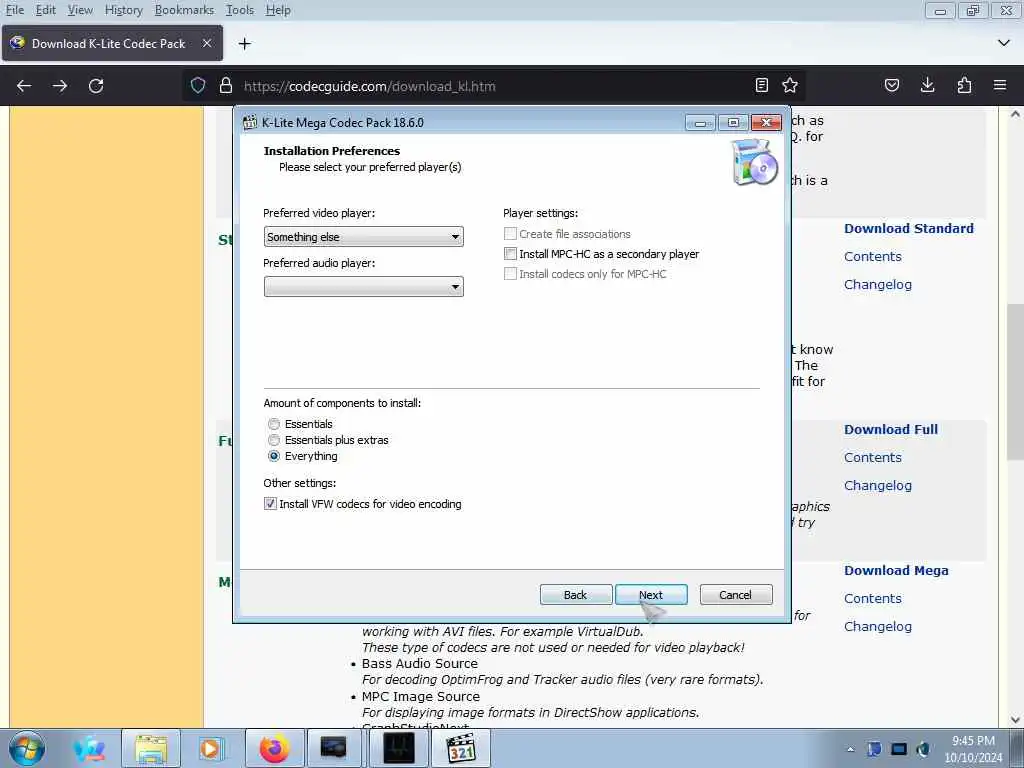Open a new tab with the plus icon

click(245, 44)
